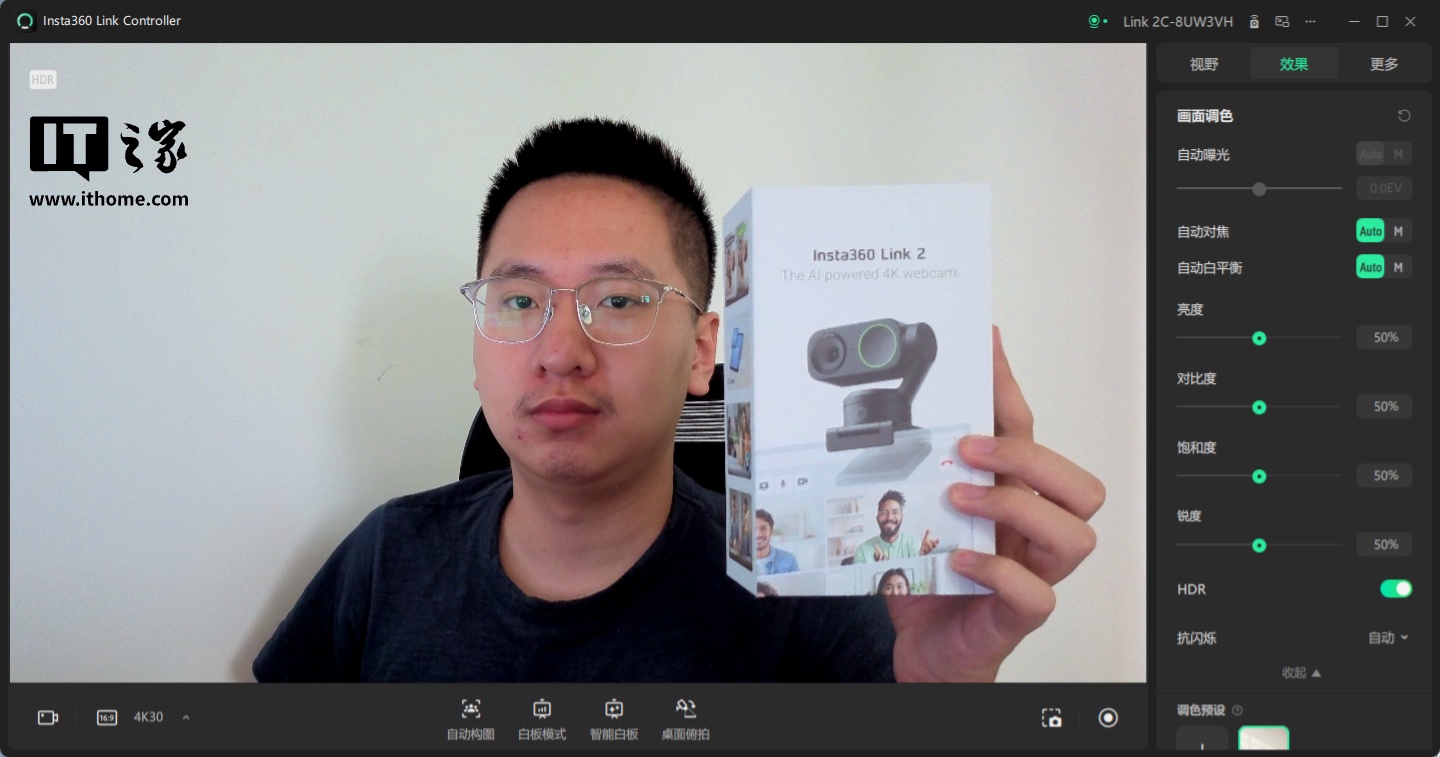Click the 0.0EV exposure value field
This screenshot has width=1440, height=757.
pyautogui.click(x=1385, y=188)
